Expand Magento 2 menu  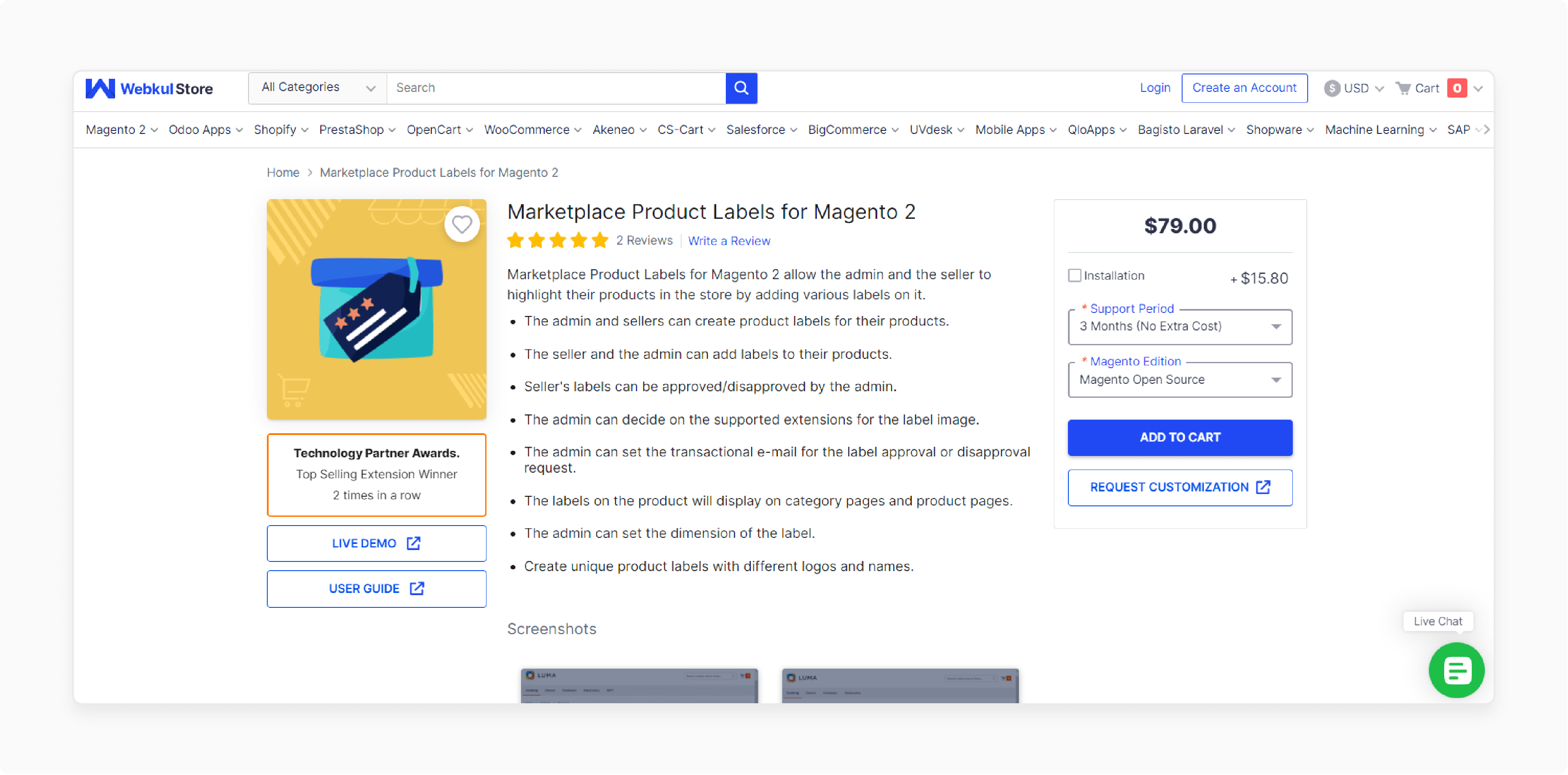point(122,130)
